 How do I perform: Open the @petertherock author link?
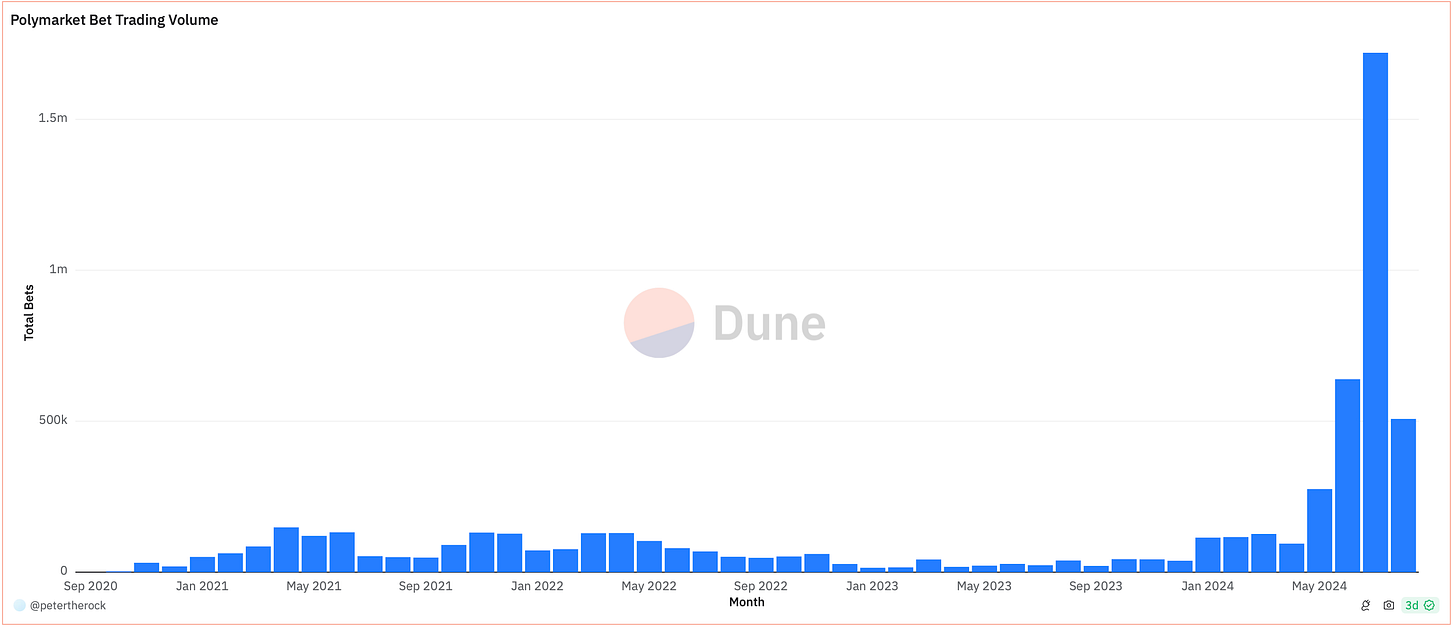tap(67, 605)
